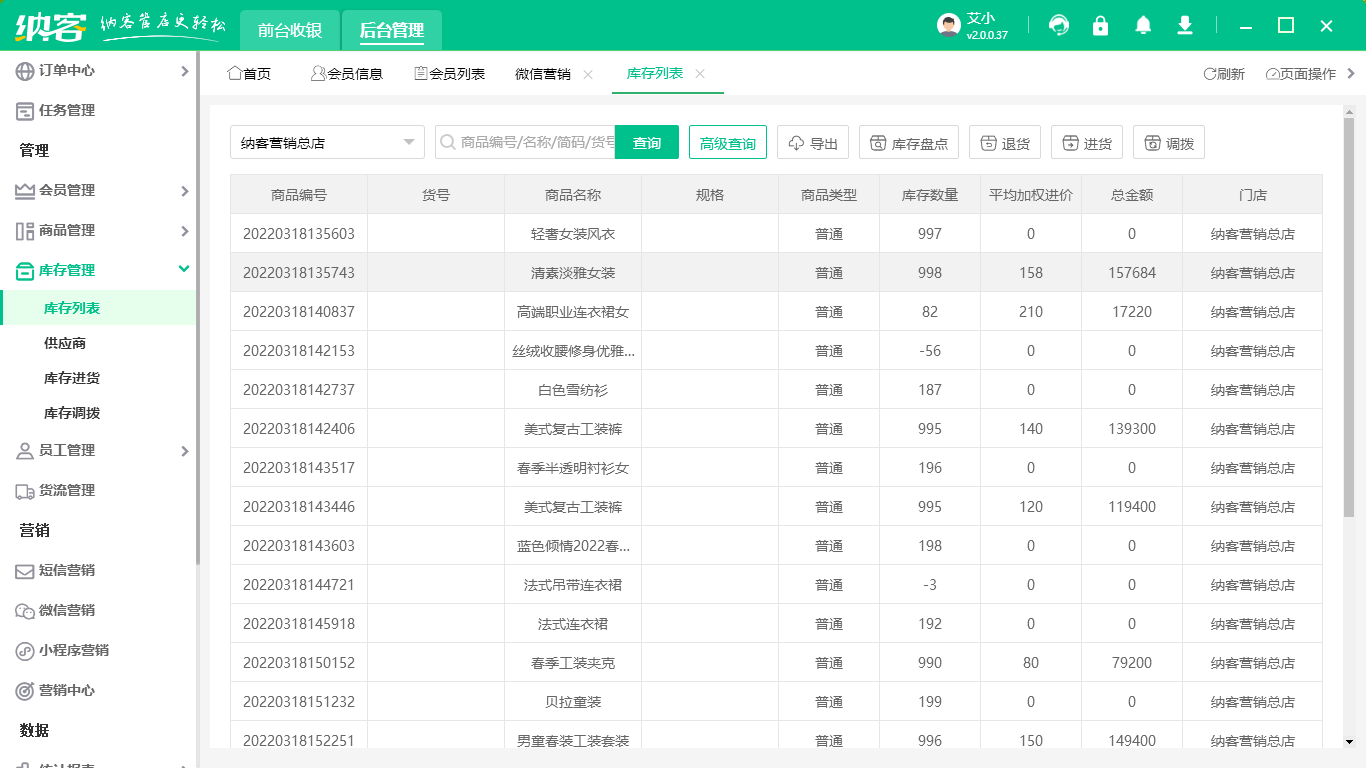Select 供应商 in the sidebar

[x=65, y=343]
